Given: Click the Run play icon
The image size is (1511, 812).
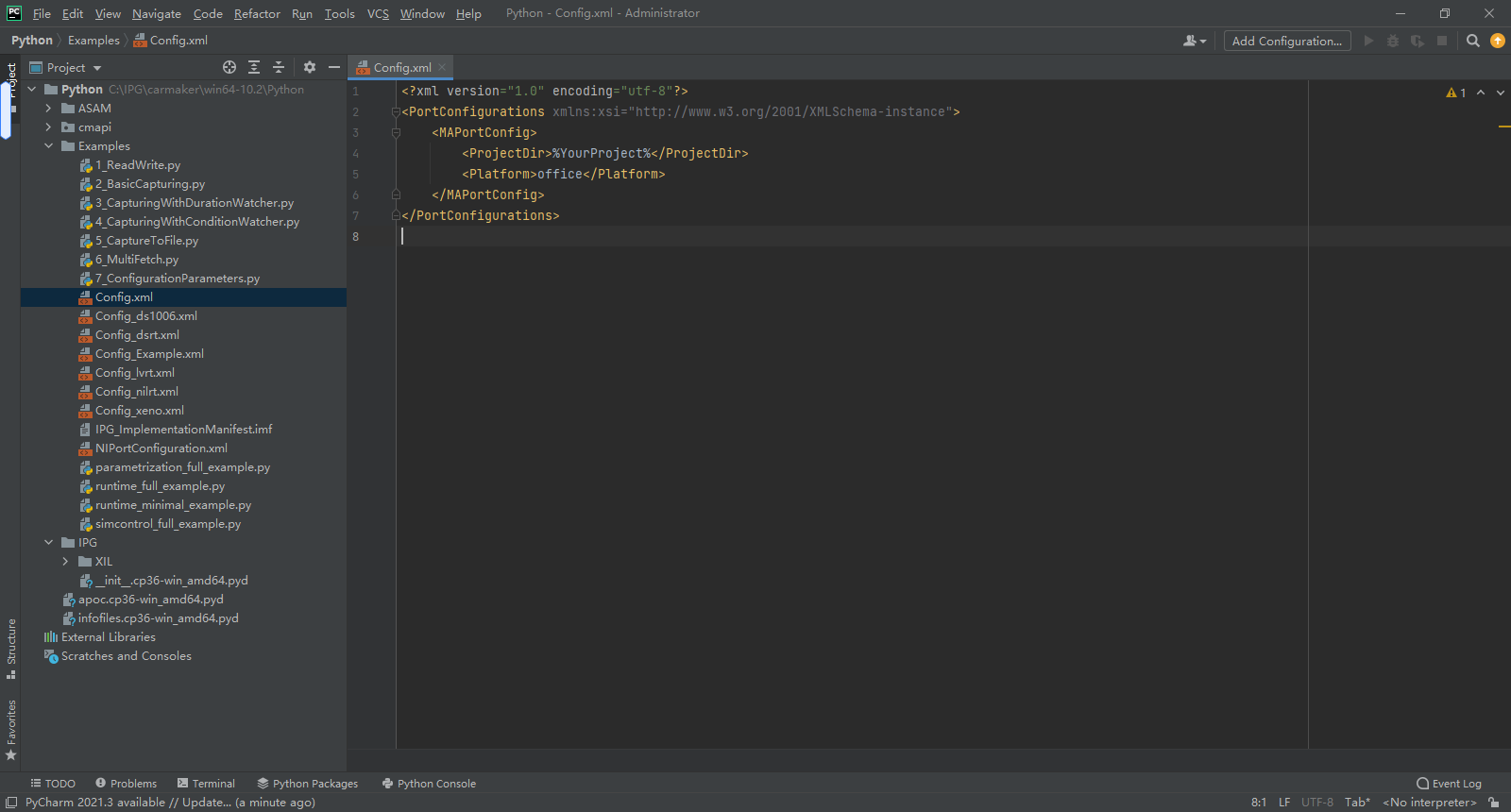Looking at the screenshot, I should point(1368,41).
